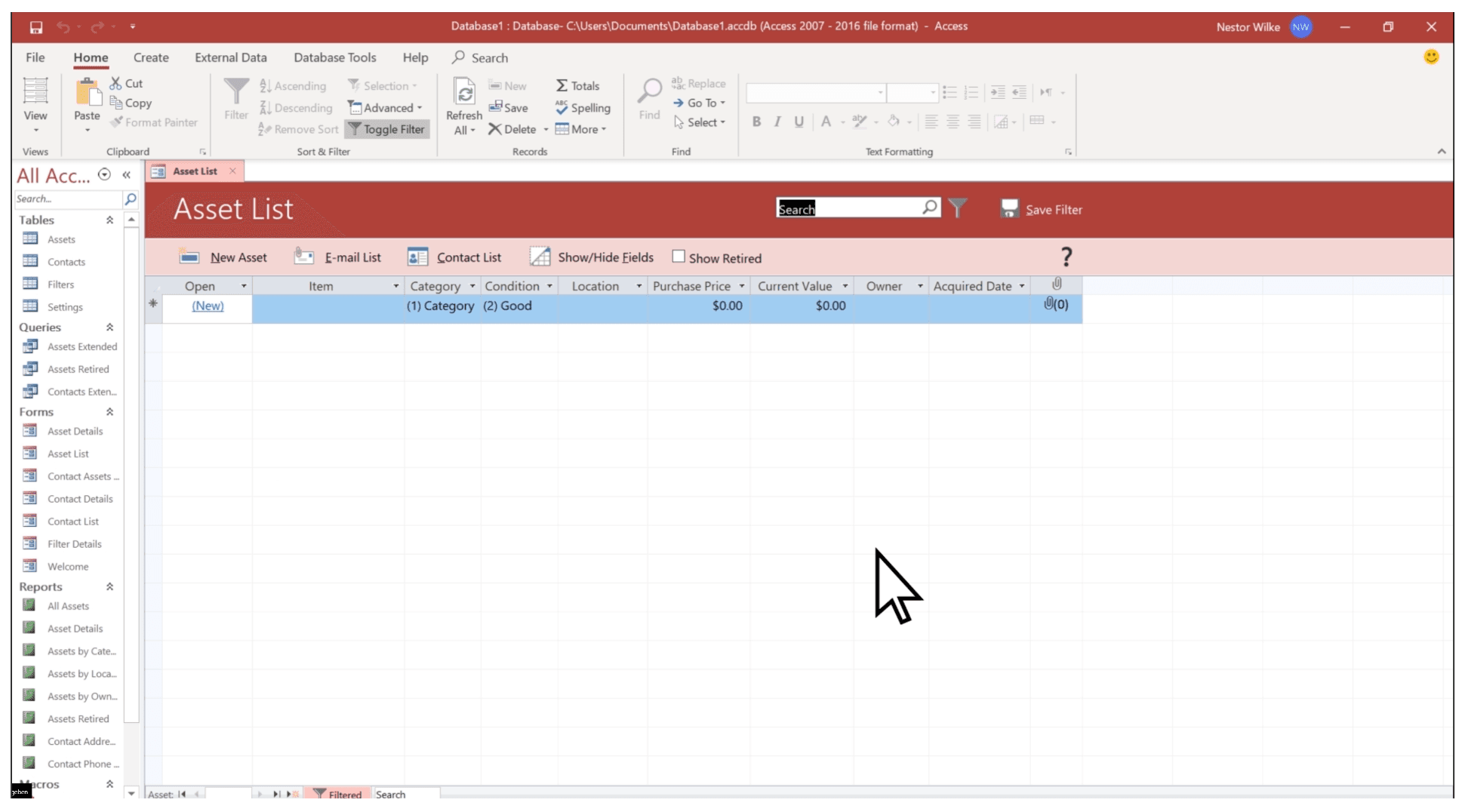Select the Cut command
Viewport: 1468px width, 812px height.
(x=126, y=83)
